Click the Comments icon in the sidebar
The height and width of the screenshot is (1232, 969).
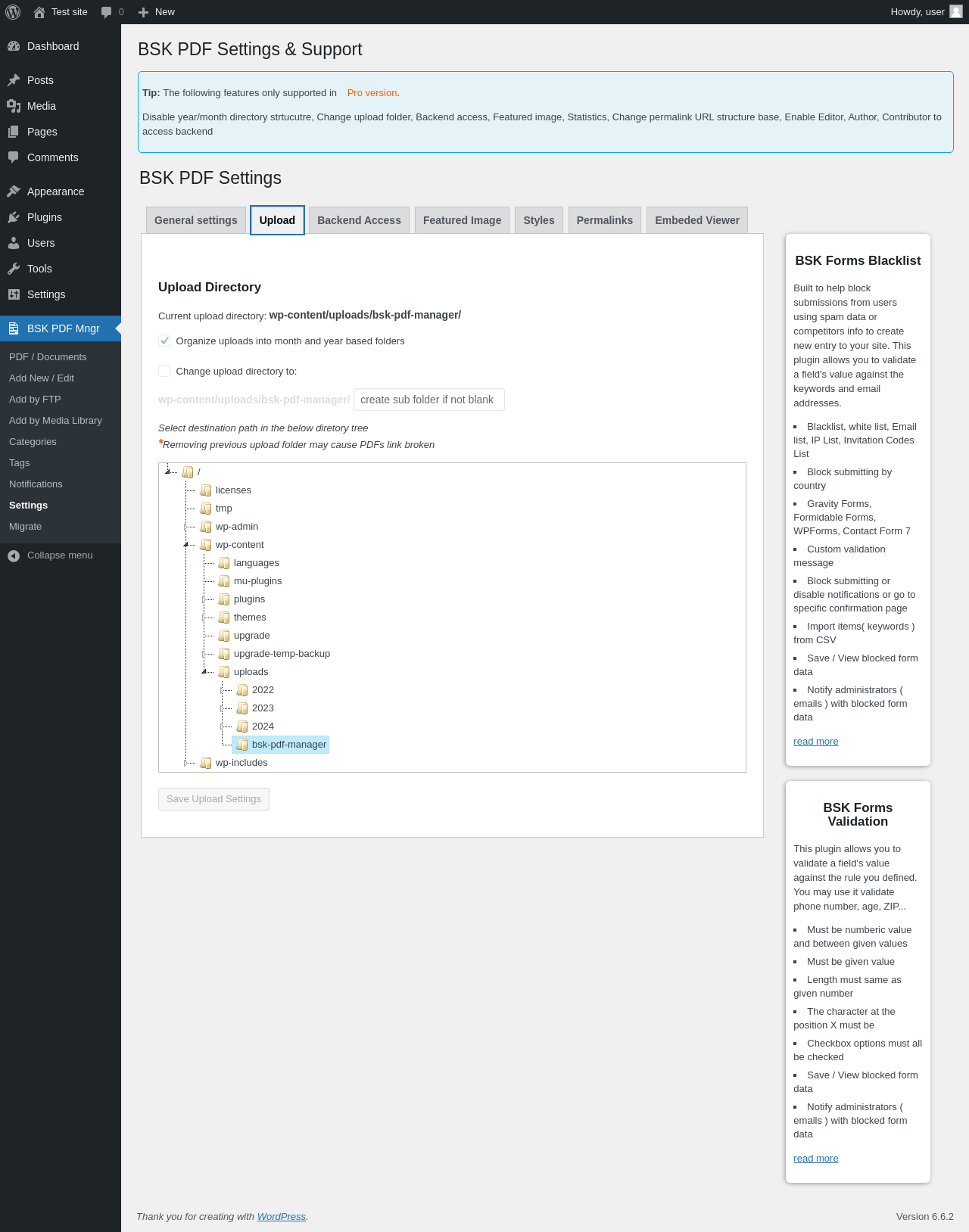(14, 157)
